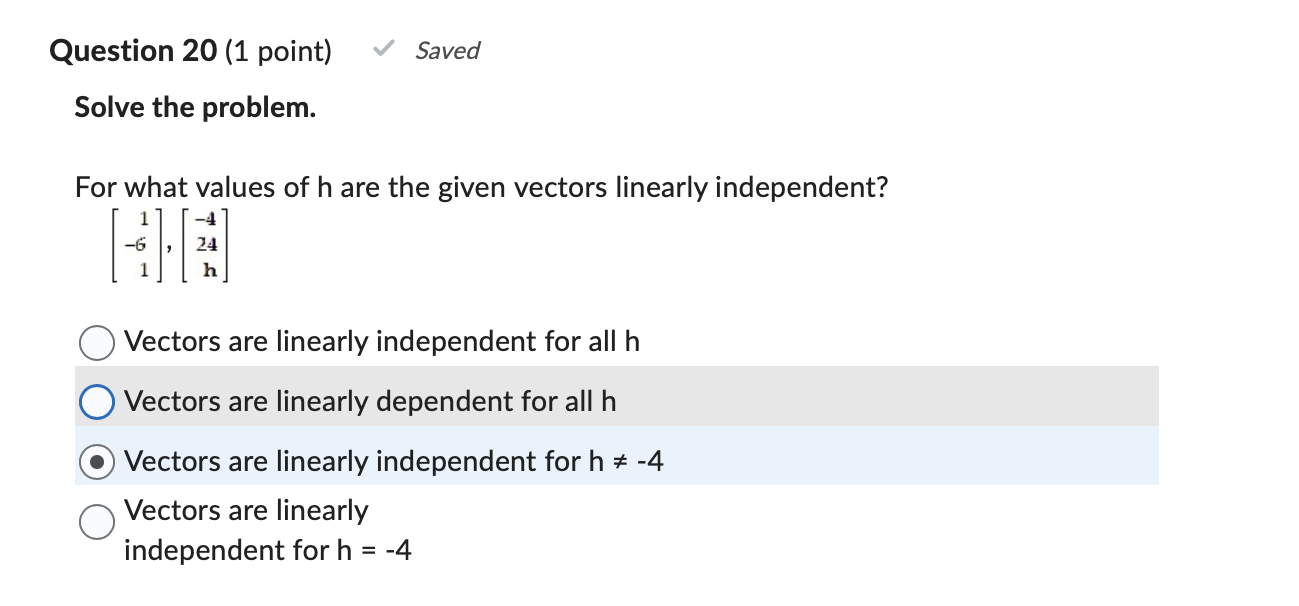Click the 'Solve the problem.' text

195,107
